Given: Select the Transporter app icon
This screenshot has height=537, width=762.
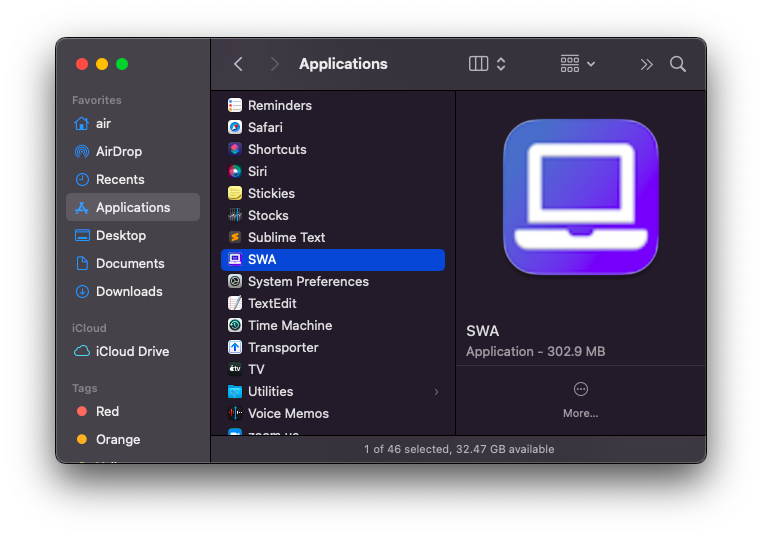Looking at the screenshot, I should coord(235,347).
